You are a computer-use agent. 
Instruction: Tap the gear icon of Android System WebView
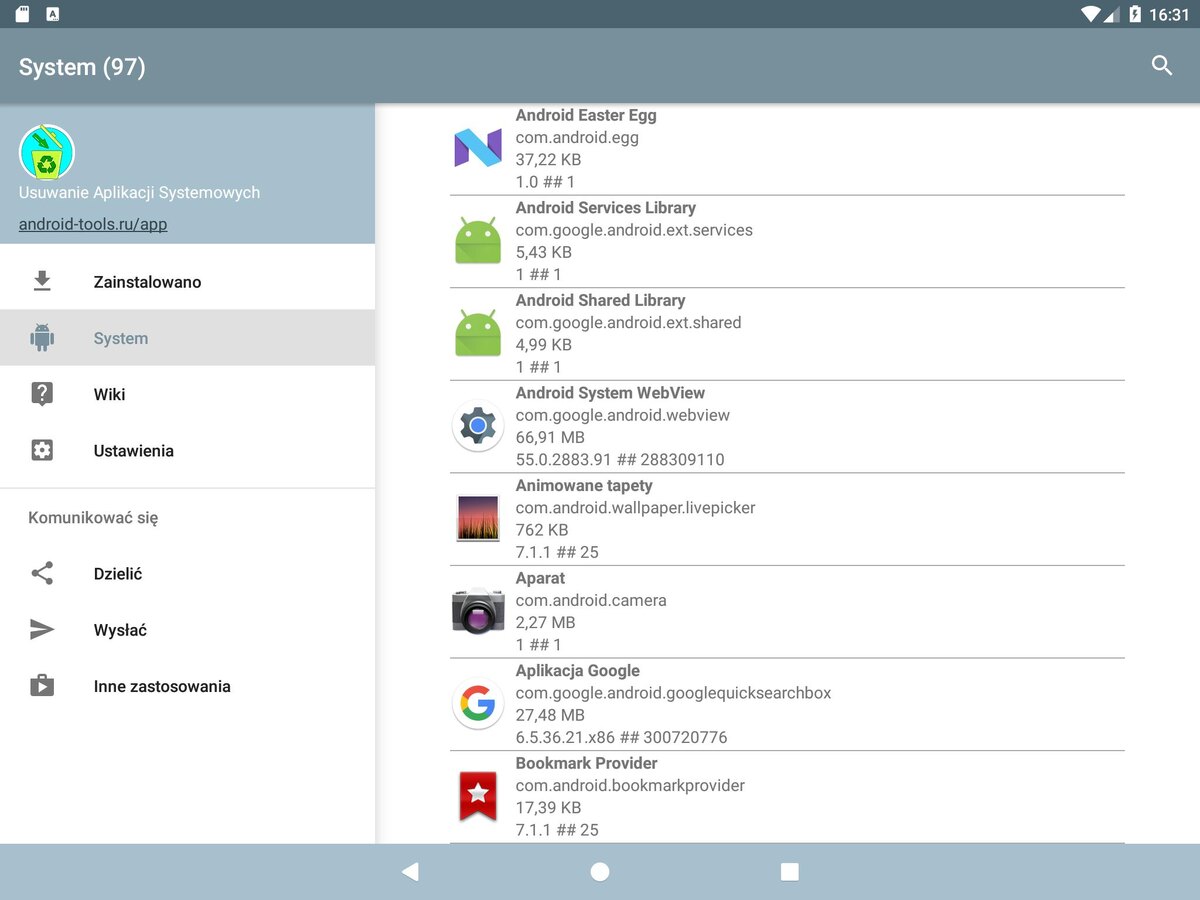(478, 425)
